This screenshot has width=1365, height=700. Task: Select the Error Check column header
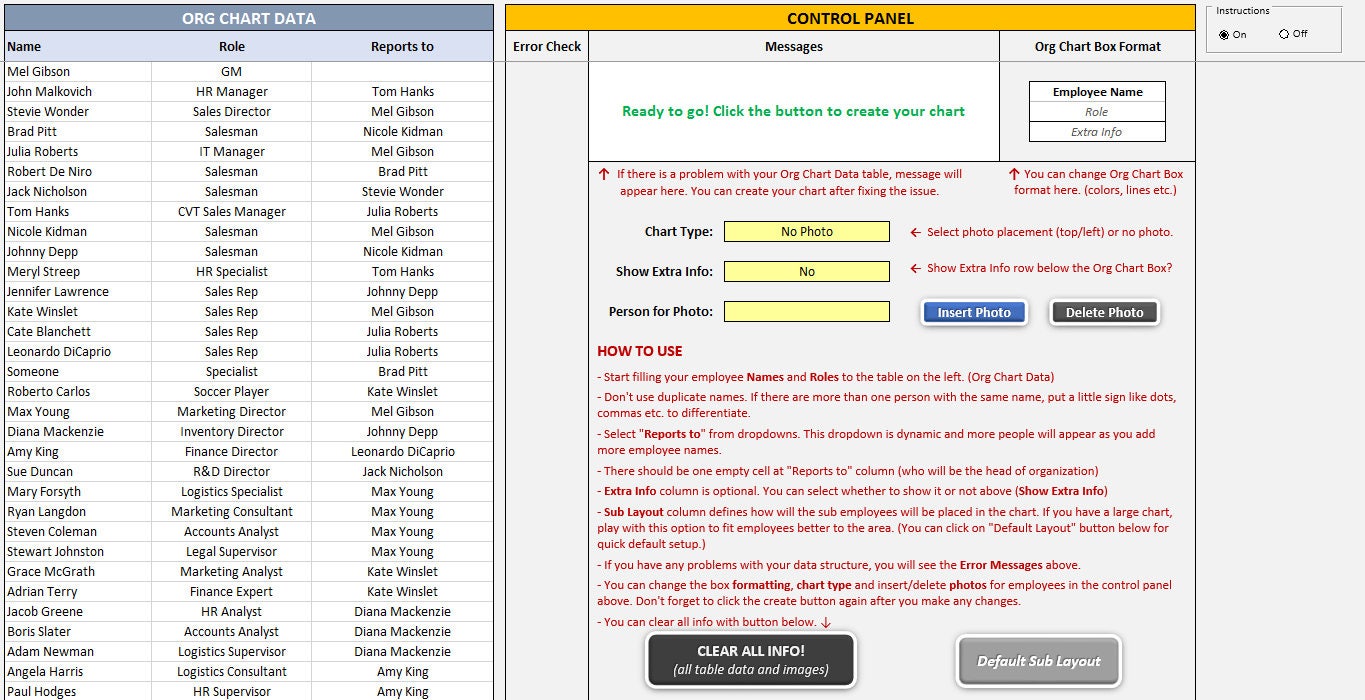pos(546,45)
